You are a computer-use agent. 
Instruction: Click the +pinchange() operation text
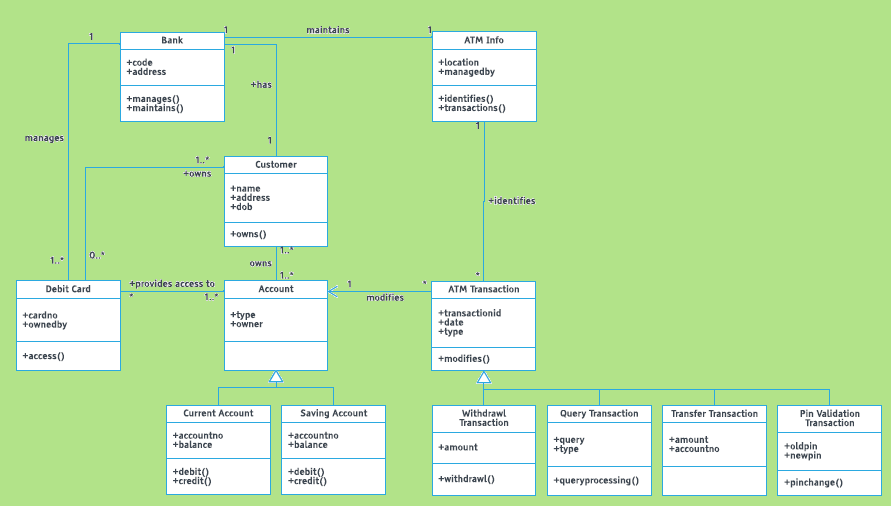click(x=813, y=482)
